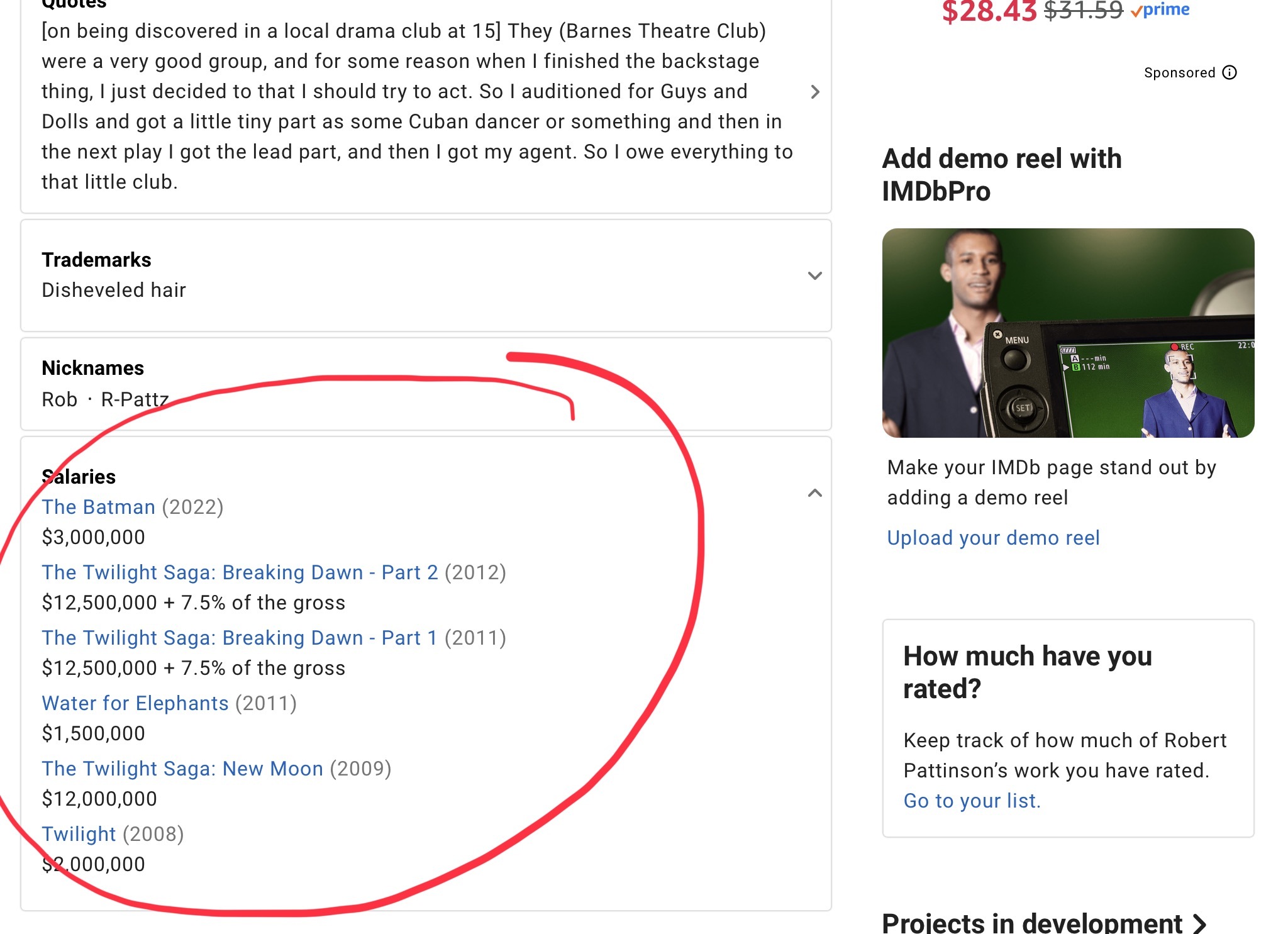1288x934 pixels.
Task: Click the Sponsored label
Action: pos(1179,72)
